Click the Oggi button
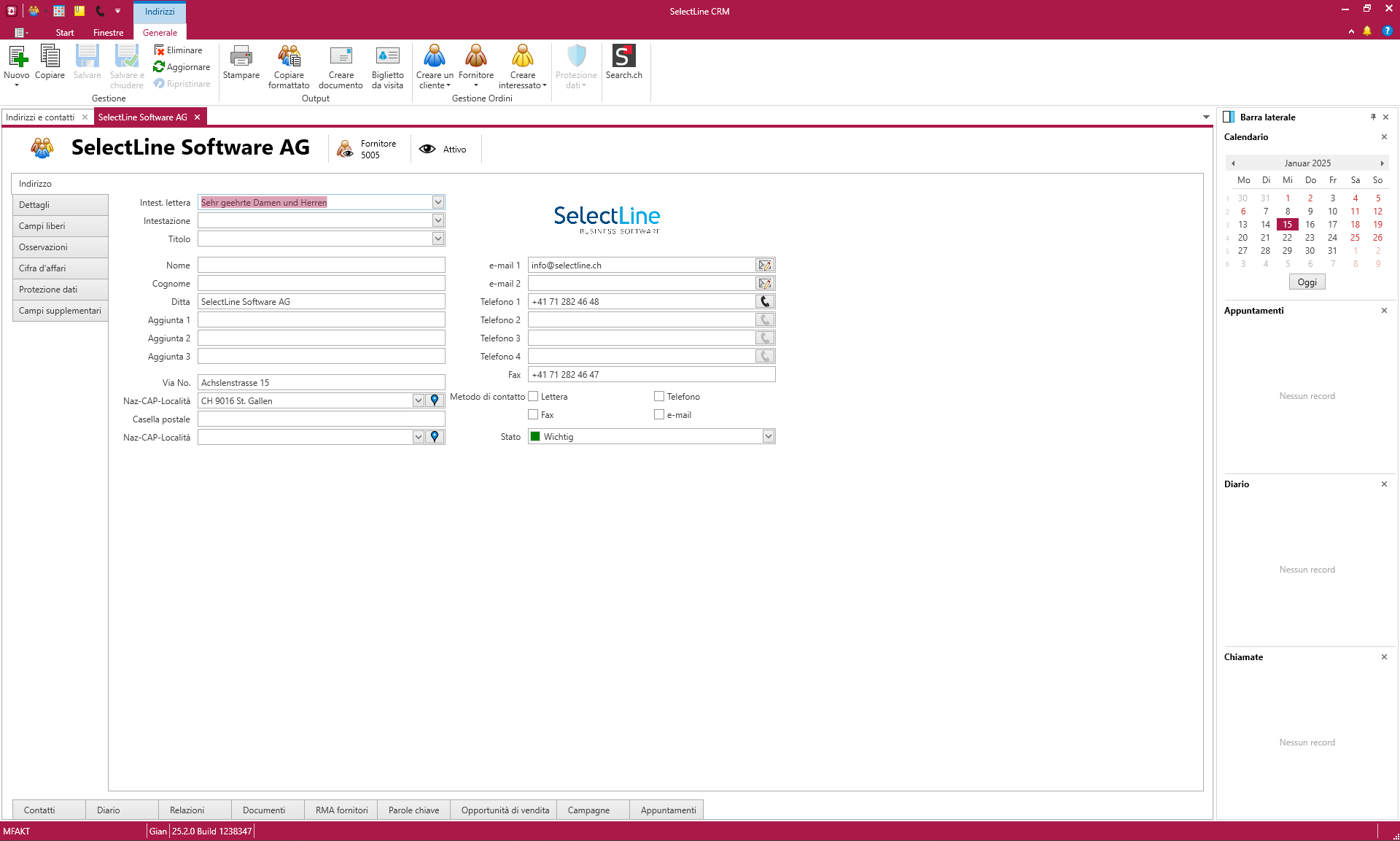The height and width of the screenshot is (841, 1400). coord(1307,282)
